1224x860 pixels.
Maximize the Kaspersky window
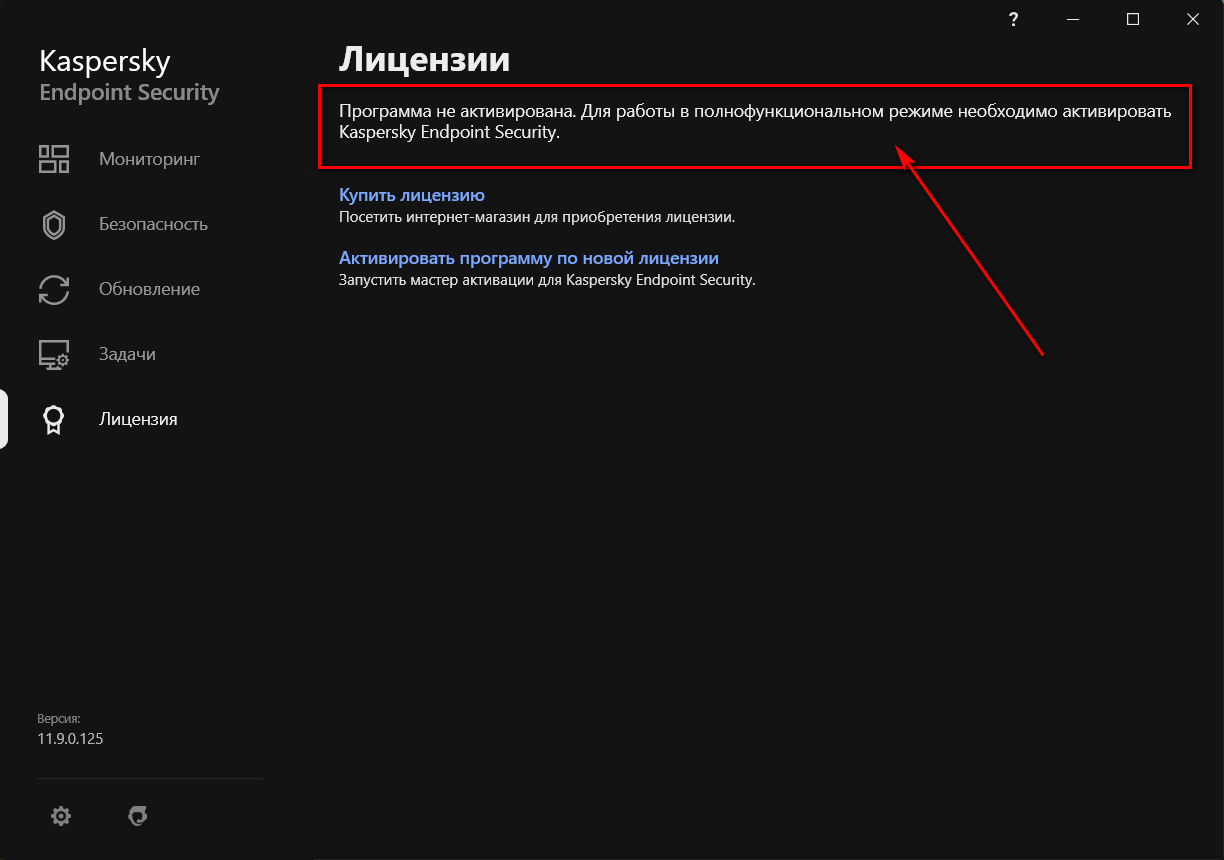pyautogui.click(x=1133, y=19)
